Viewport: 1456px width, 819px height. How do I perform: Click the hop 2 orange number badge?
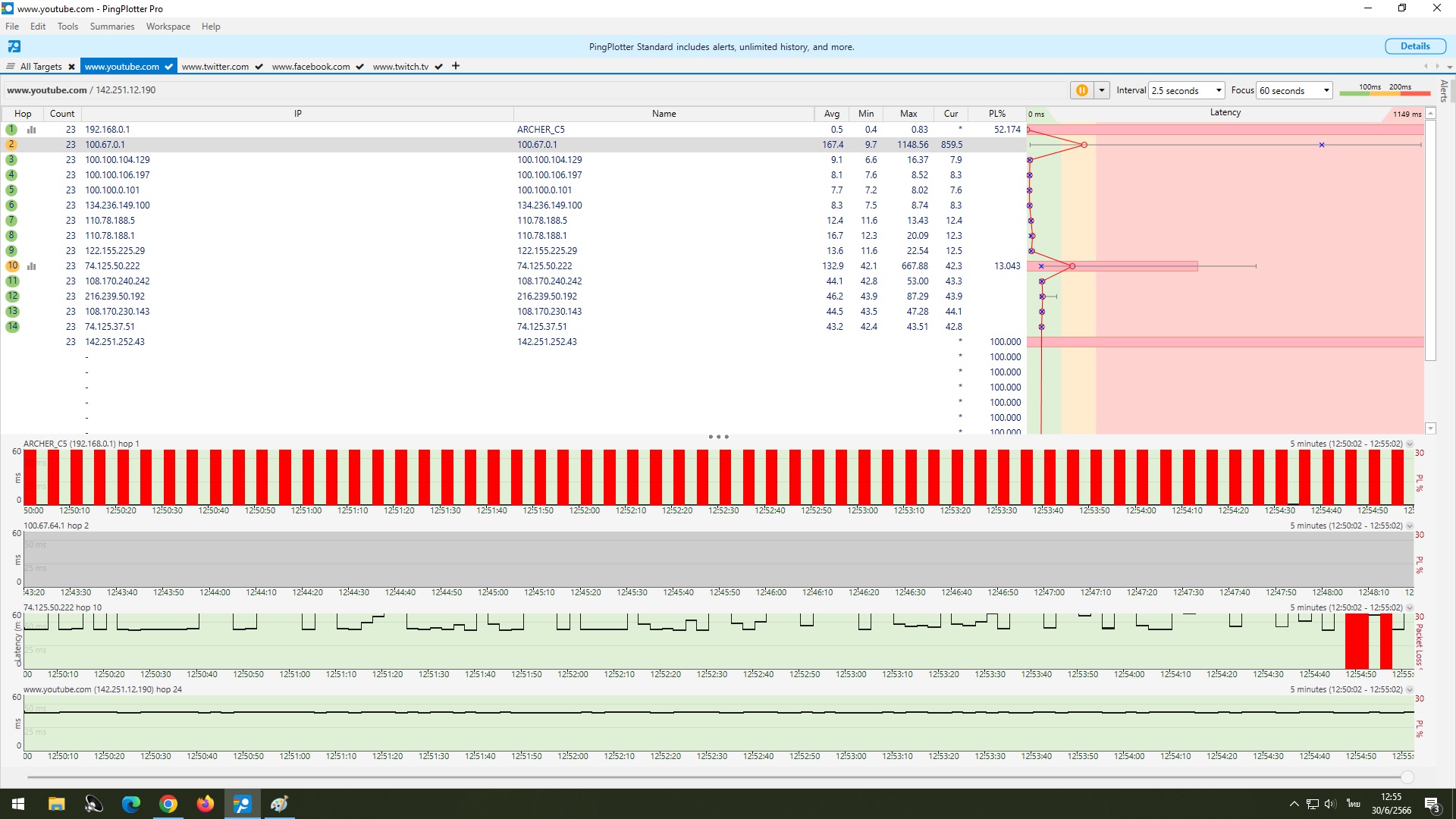pos(11,145)
